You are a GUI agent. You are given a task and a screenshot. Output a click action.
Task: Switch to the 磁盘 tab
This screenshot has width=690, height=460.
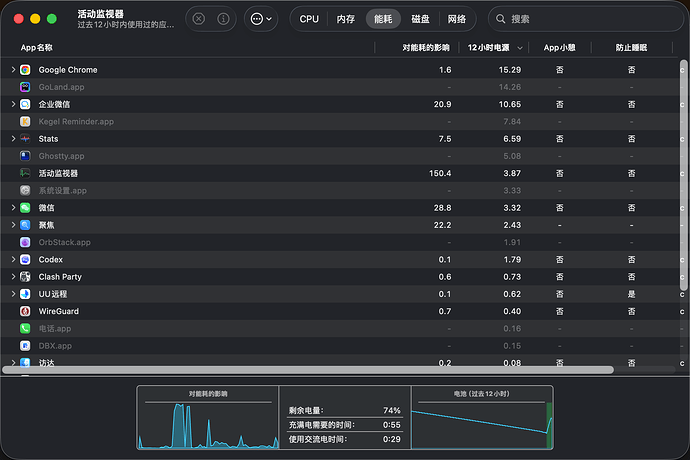point(420,19)
